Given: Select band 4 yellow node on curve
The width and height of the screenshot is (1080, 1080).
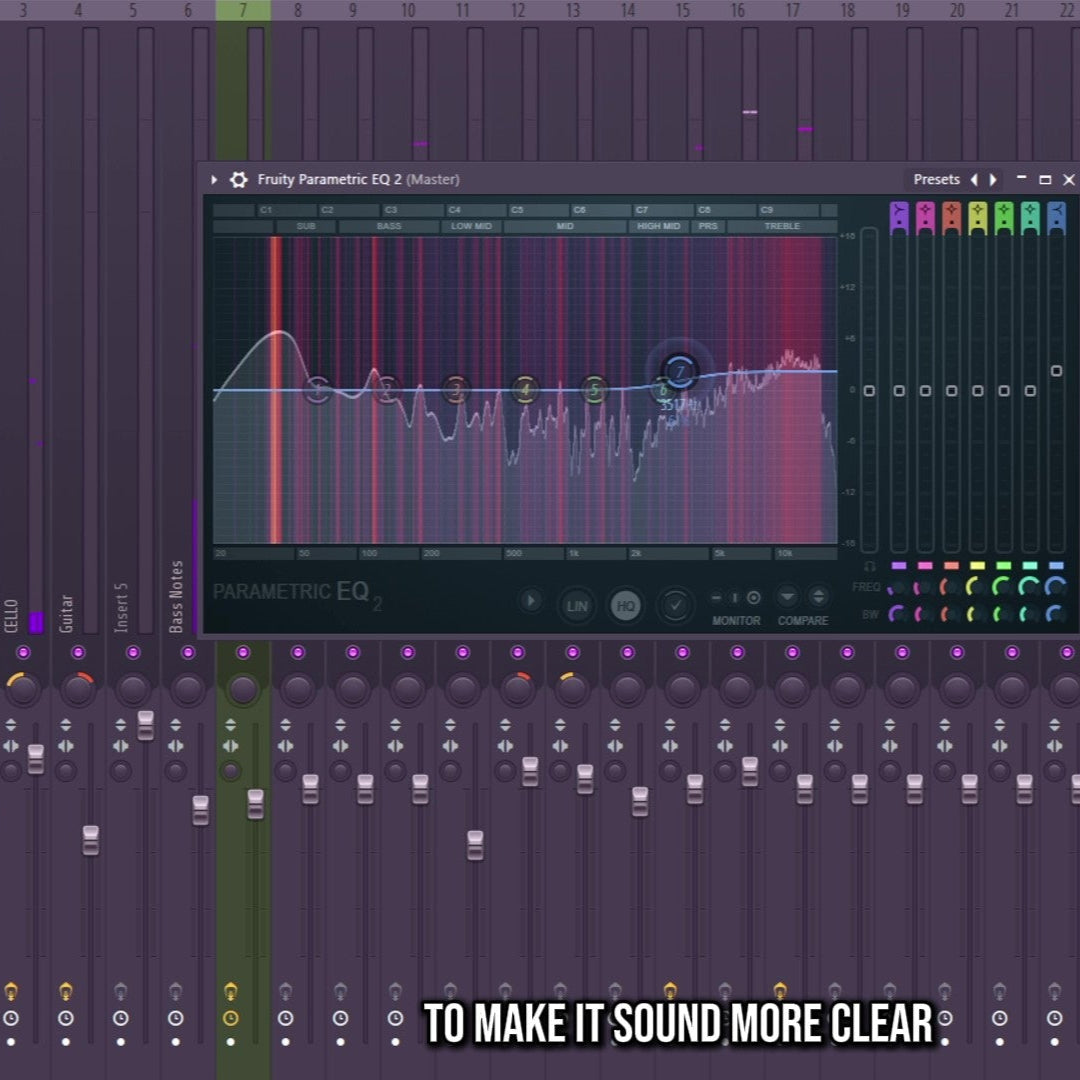Looking at the screenshot, I should [525, 389].
